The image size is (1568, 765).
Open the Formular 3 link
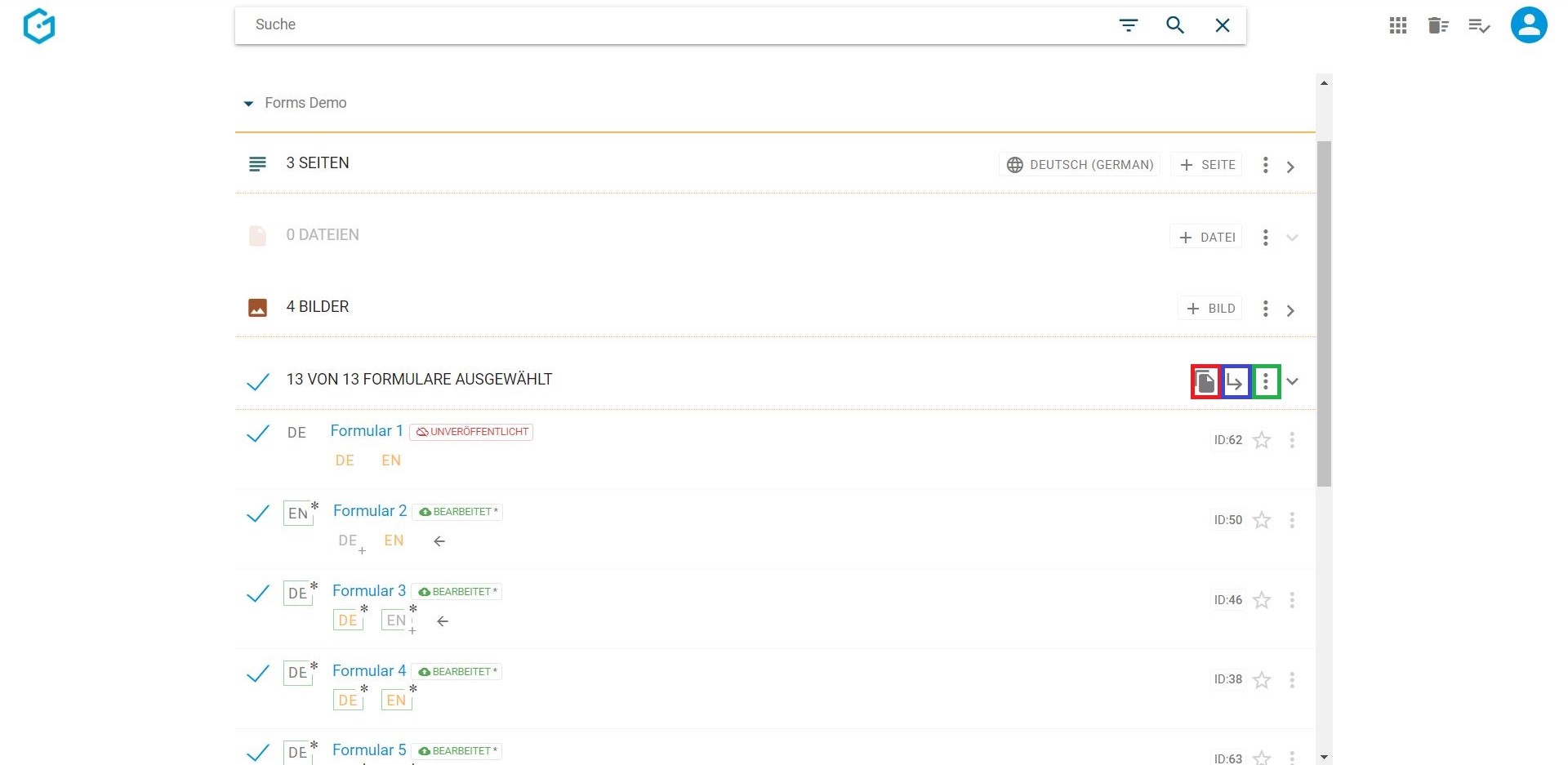[x=369, y=591]
